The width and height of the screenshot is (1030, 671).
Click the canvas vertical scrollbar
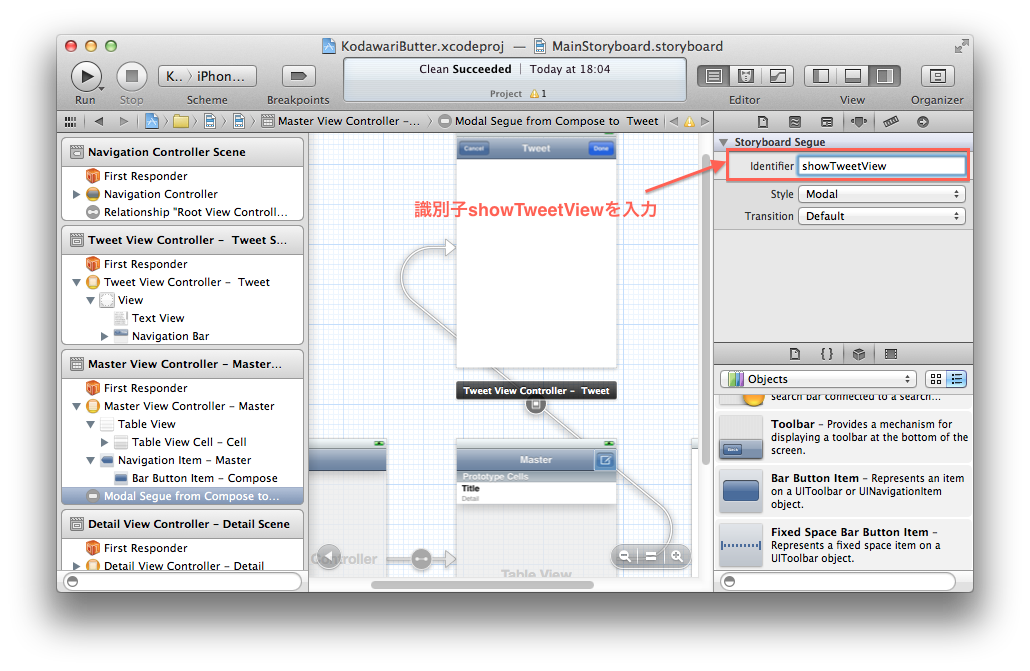(705, 309)
